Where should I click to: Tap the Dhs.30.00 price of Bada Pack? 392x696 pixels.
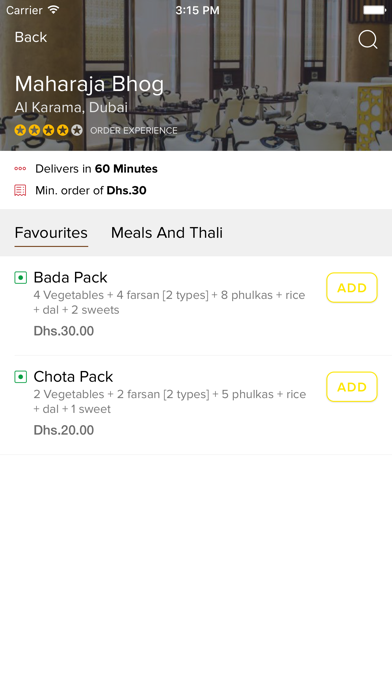[x=64, y=331]
